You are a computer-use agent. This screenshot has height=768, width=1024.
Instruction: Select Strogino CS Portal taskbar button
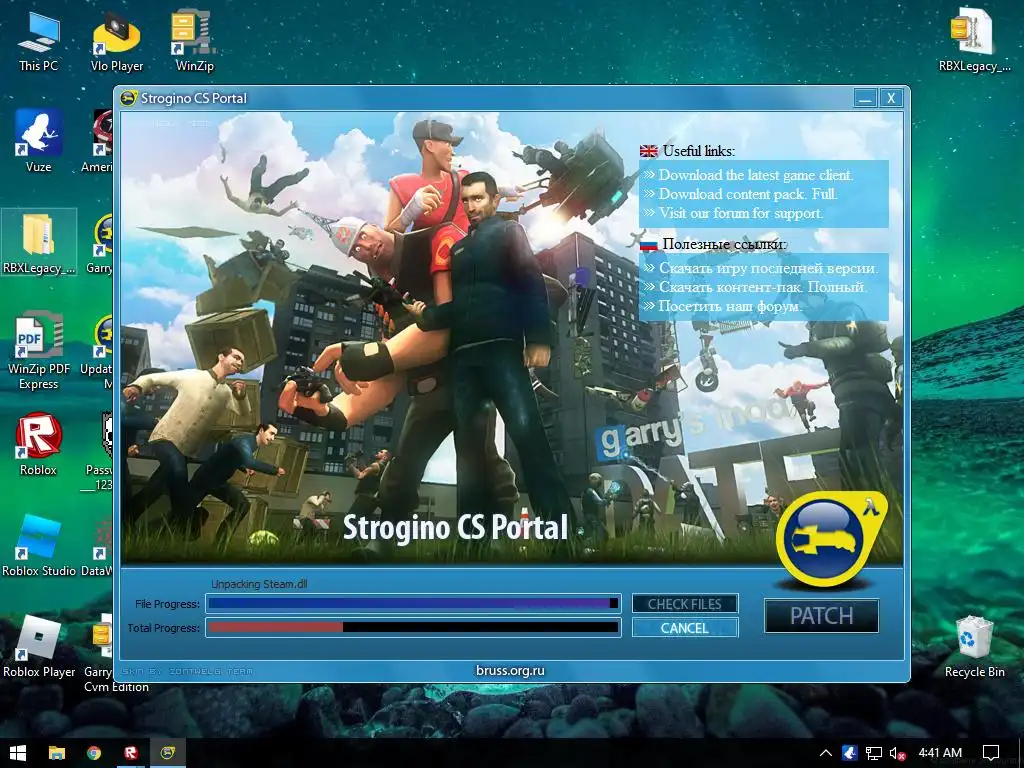coord(168,753)
